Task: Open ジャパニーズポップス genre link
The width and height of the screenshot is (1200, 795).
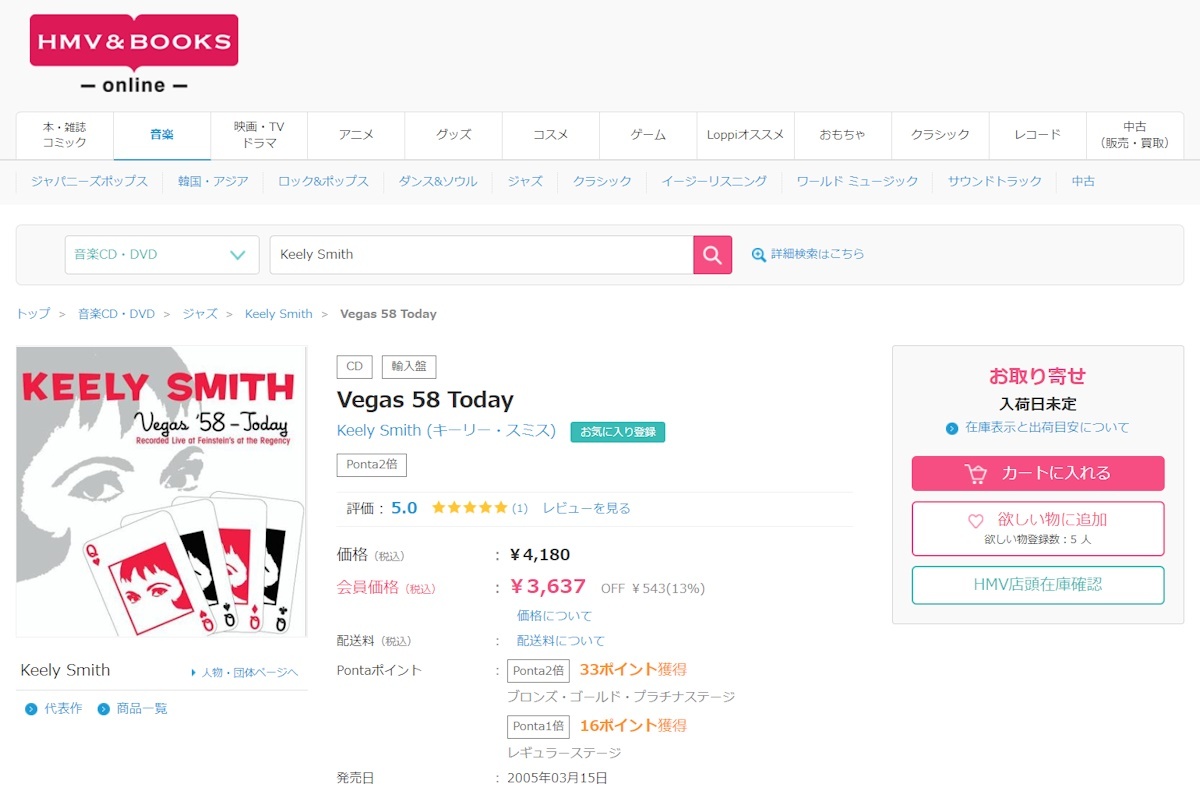Action: 89,181
